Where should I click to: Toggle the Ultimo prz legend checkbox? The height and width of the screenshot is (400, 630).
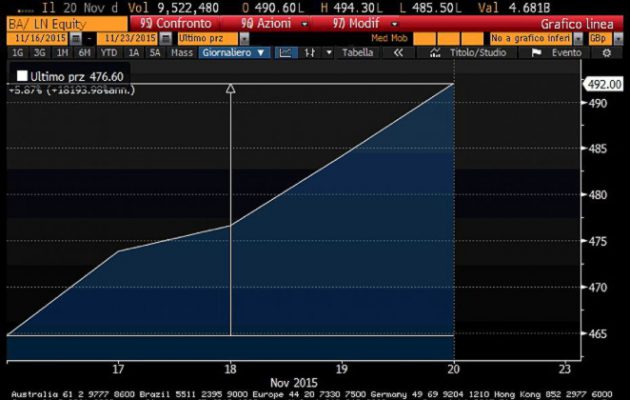tap(21, 75)
